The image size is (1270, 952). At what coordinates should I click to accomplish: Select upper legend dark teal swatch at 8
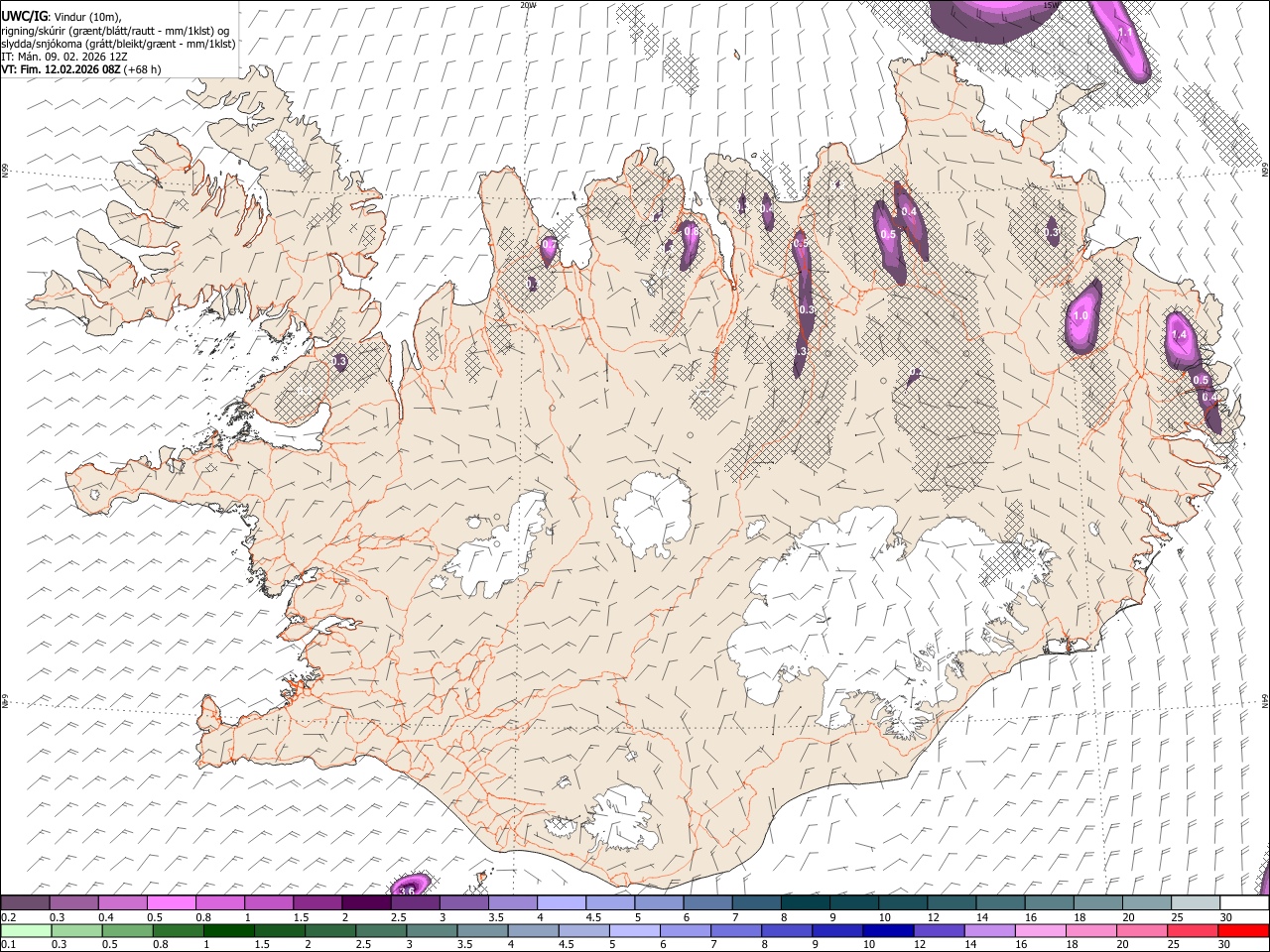[x=805, y=902]
